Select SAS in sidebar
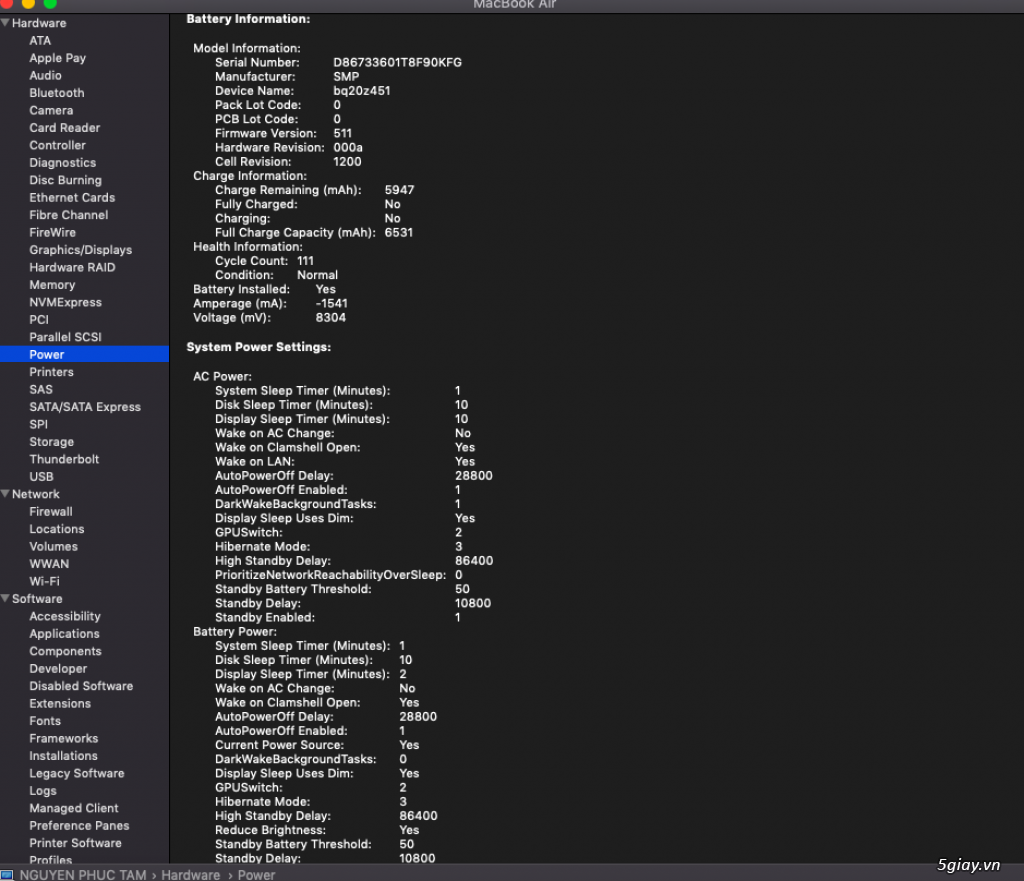Screen dimensions: 1024x881 40,389
